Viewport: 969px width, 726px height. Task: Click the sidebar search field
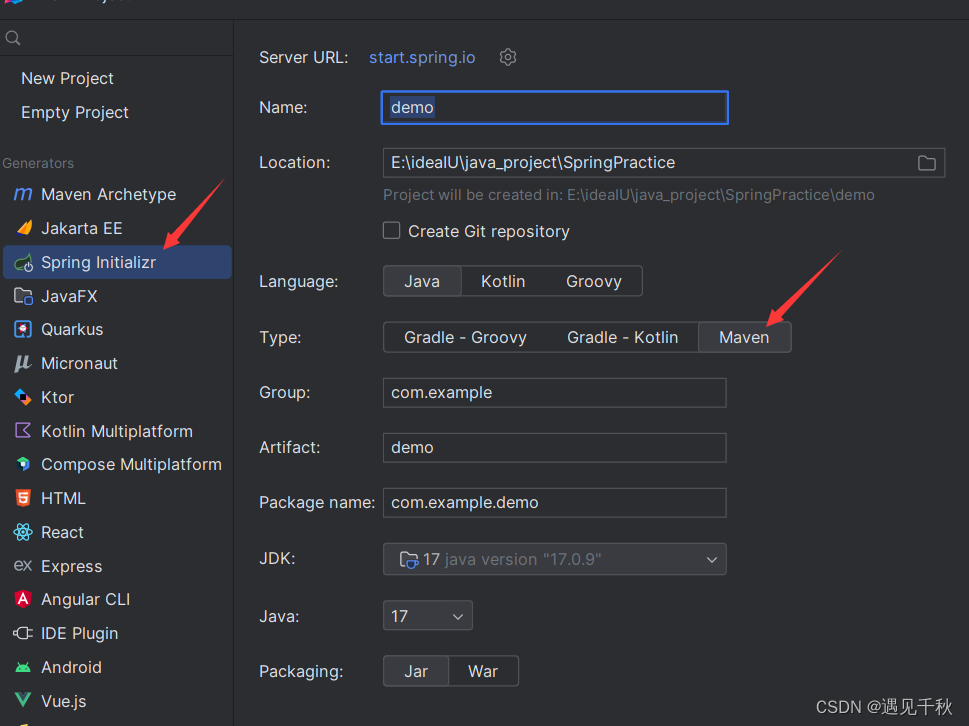tap(117, 38)
